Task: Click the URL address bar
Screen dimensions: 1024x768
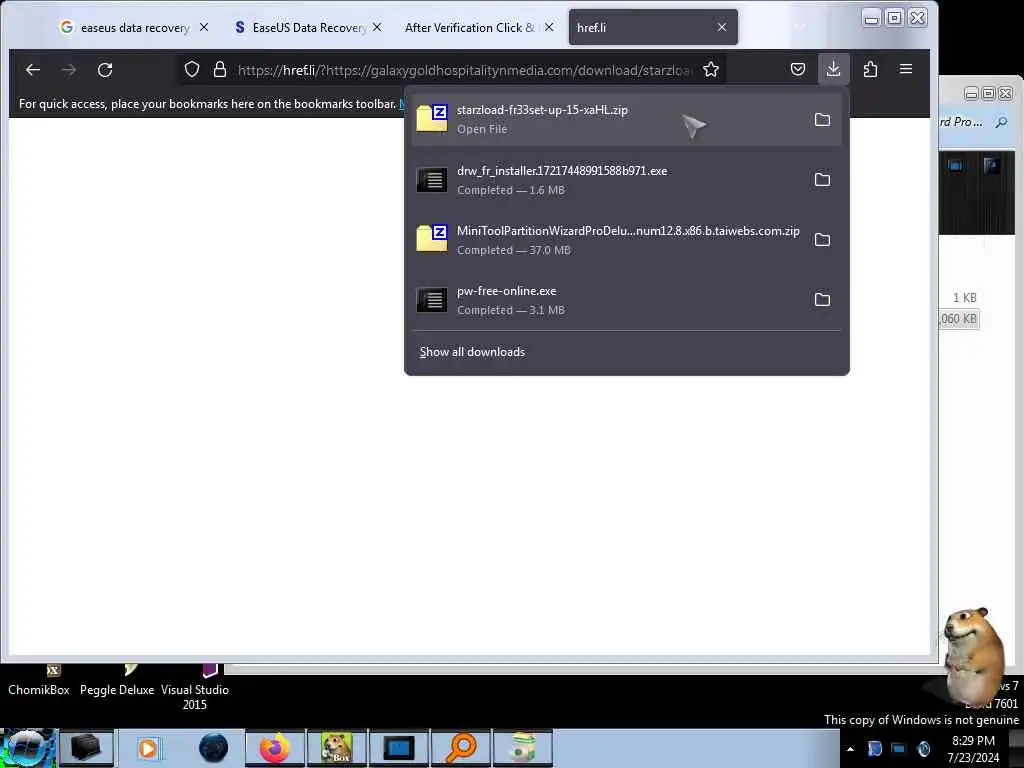Action: coord(464,70)
